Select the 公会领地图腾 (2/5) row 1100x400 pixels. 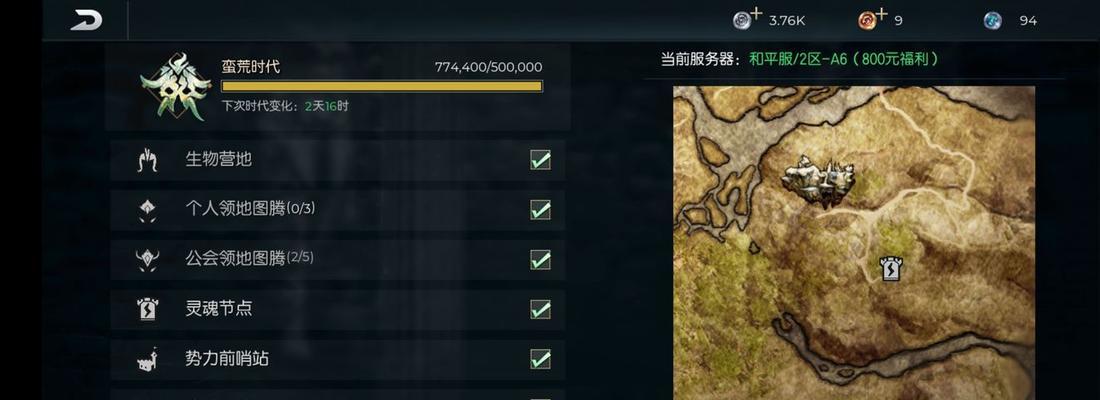coord(337,260)
